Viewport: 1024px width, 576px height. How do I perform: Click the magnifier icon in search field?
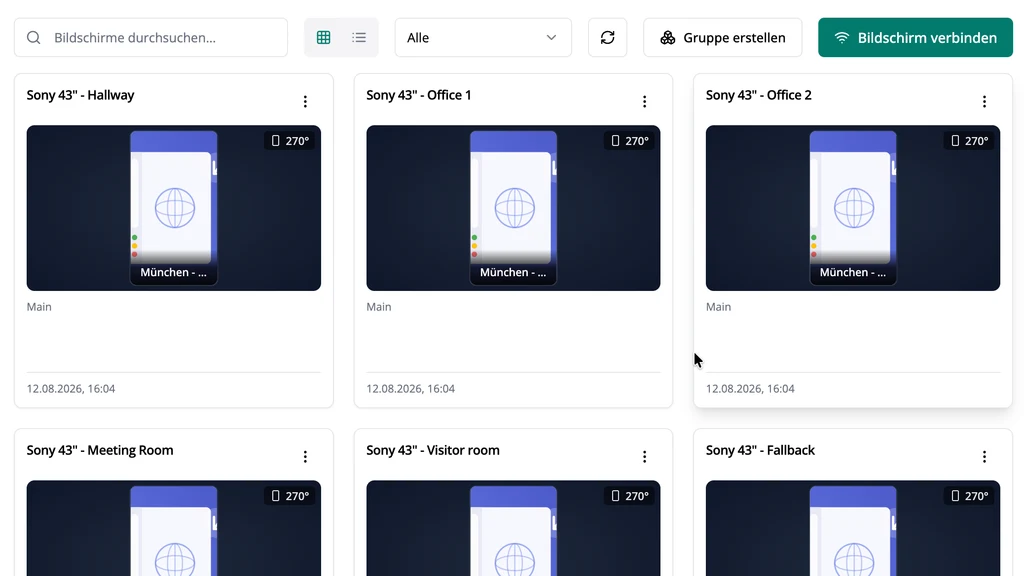(x=33, y=37)
